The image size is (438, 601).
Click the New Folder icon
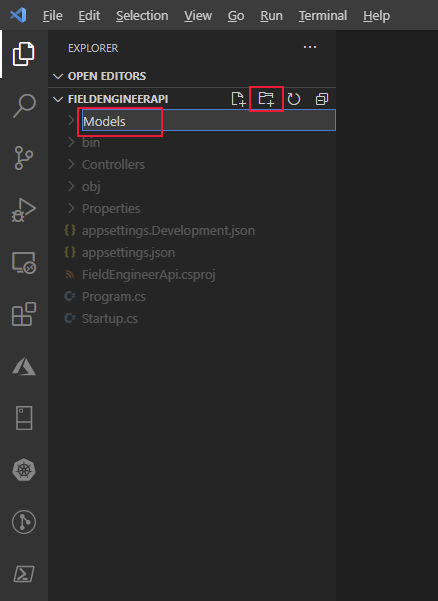[266, 99]
